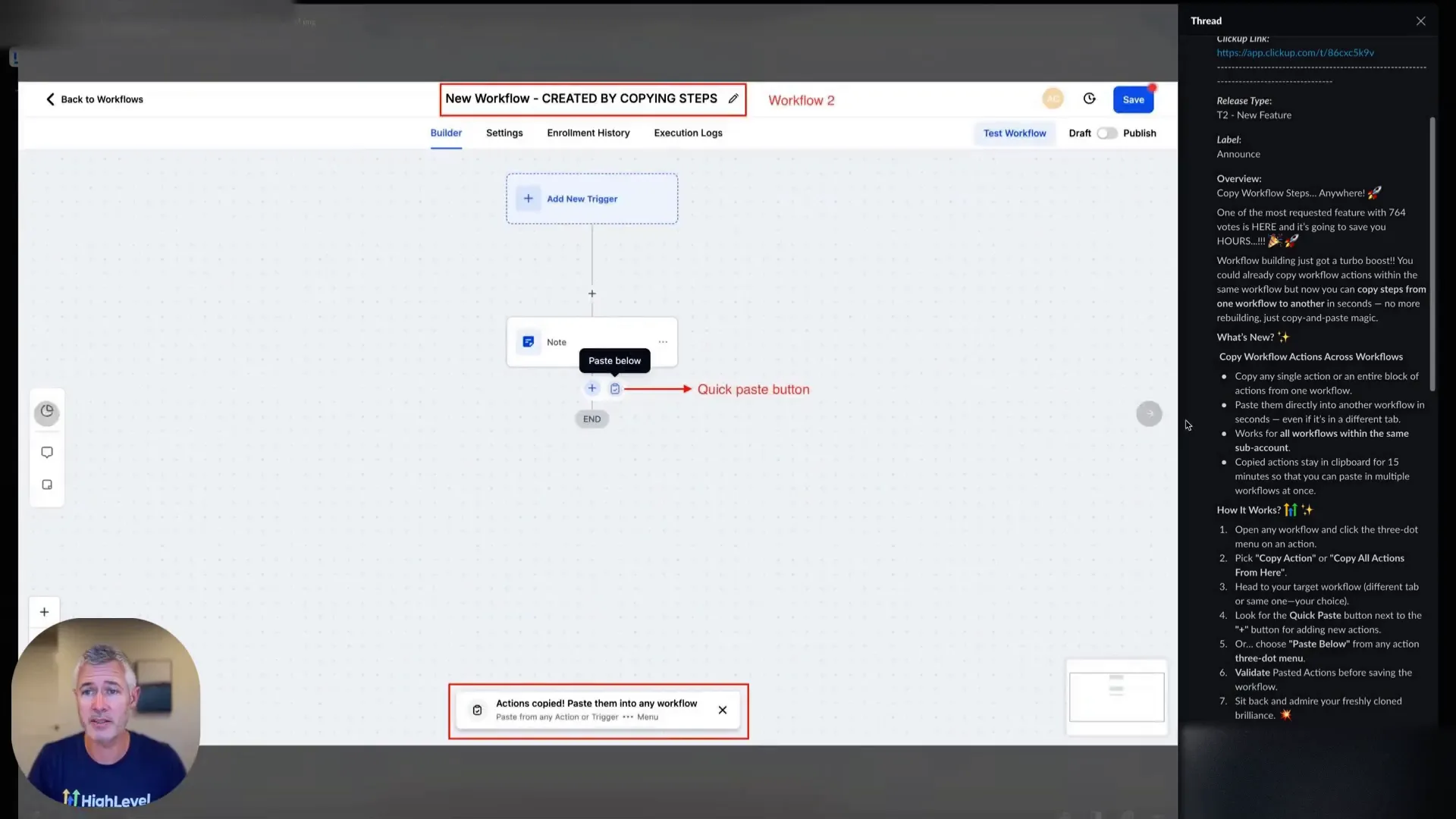Toggle the Draft/Publish switch

[x=1107, y=133]
